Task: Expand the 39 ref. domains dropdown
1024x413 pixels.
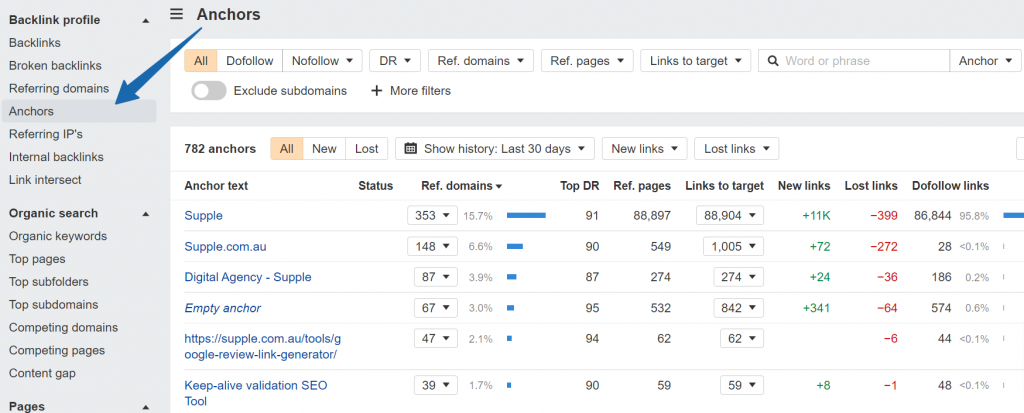Action: [436, 385]
